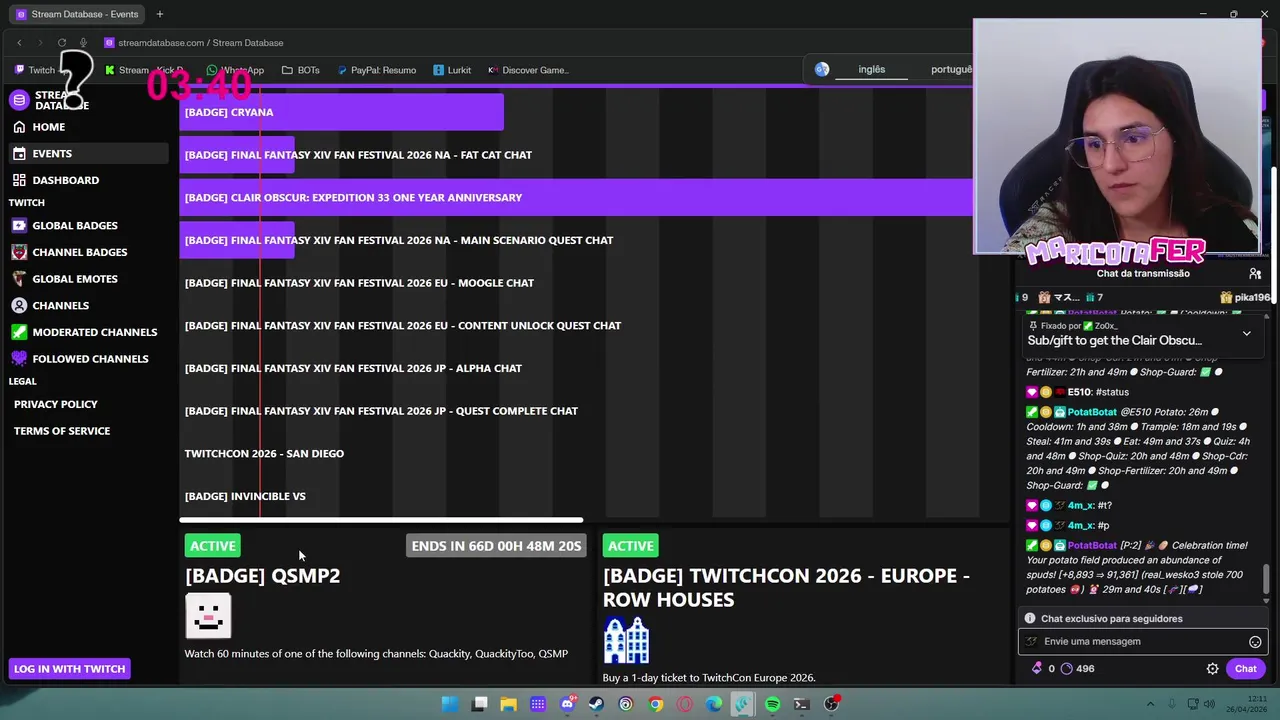Click the TwitchCon Europe Row Houses badge image
The height and width of the screenshot is (720, 1280).
coord(626,640)
